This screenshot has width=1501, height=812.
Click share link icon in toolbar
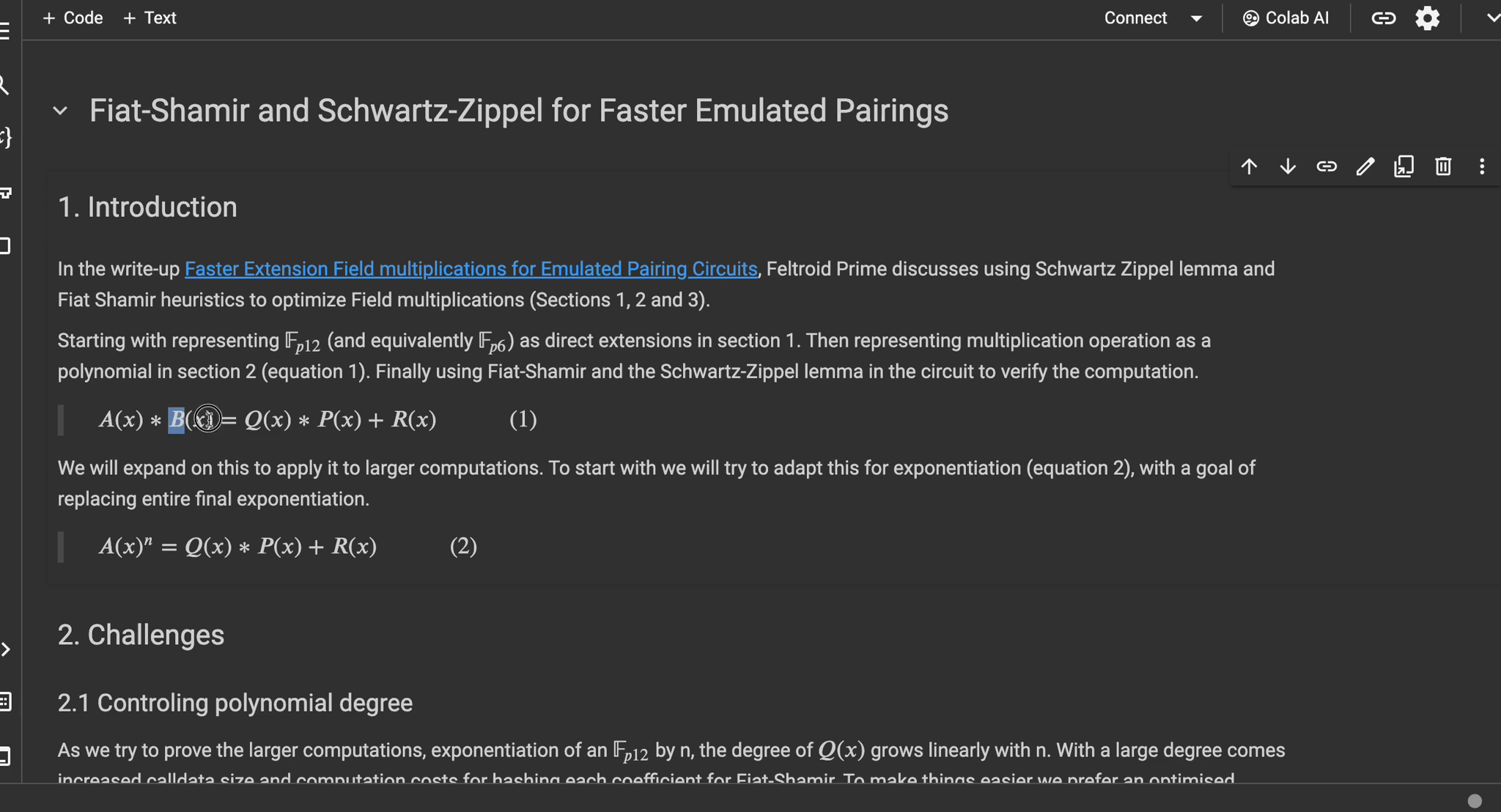1383,18
